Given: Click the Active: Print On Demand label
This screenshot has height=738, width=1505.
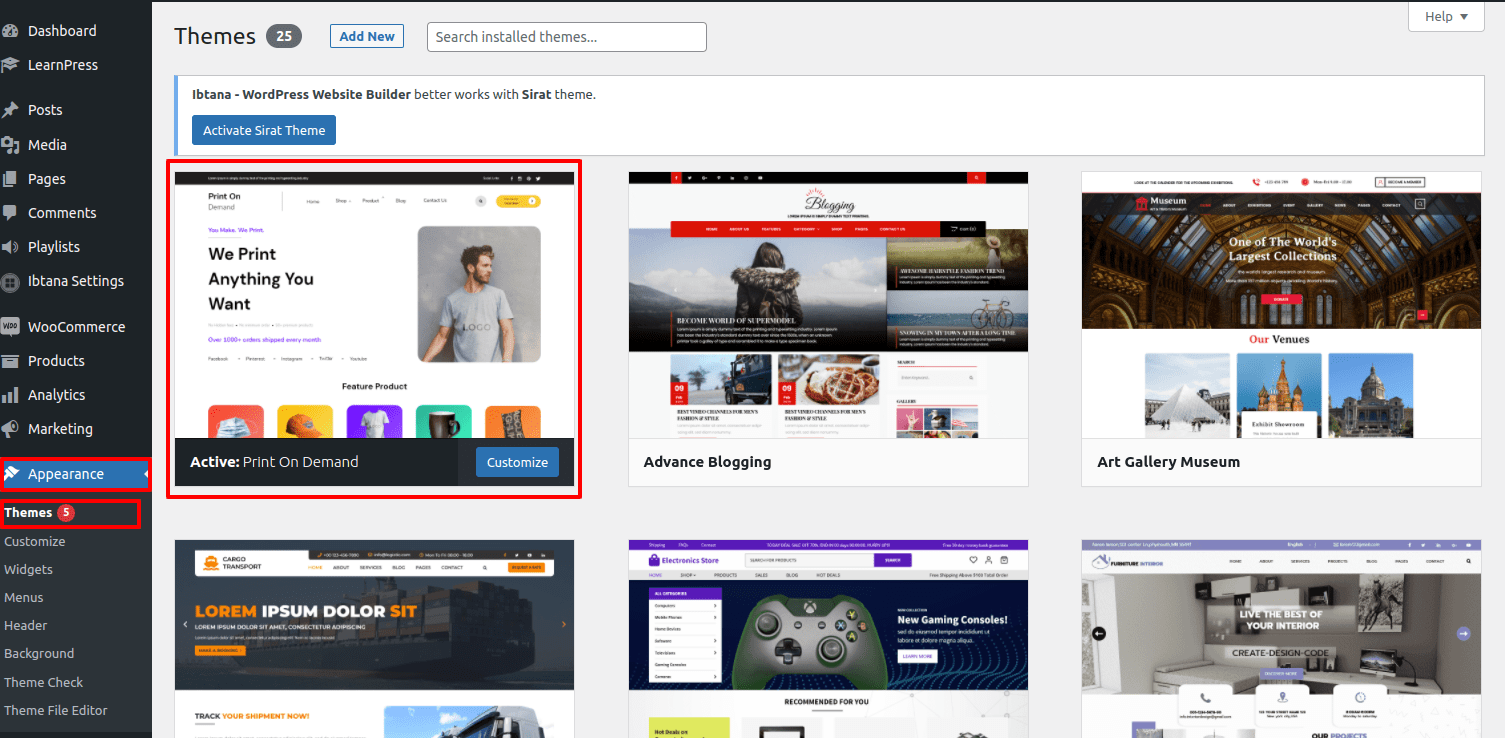Looking at the screenshot, I should pyautogui.click(x=274, y=462).
